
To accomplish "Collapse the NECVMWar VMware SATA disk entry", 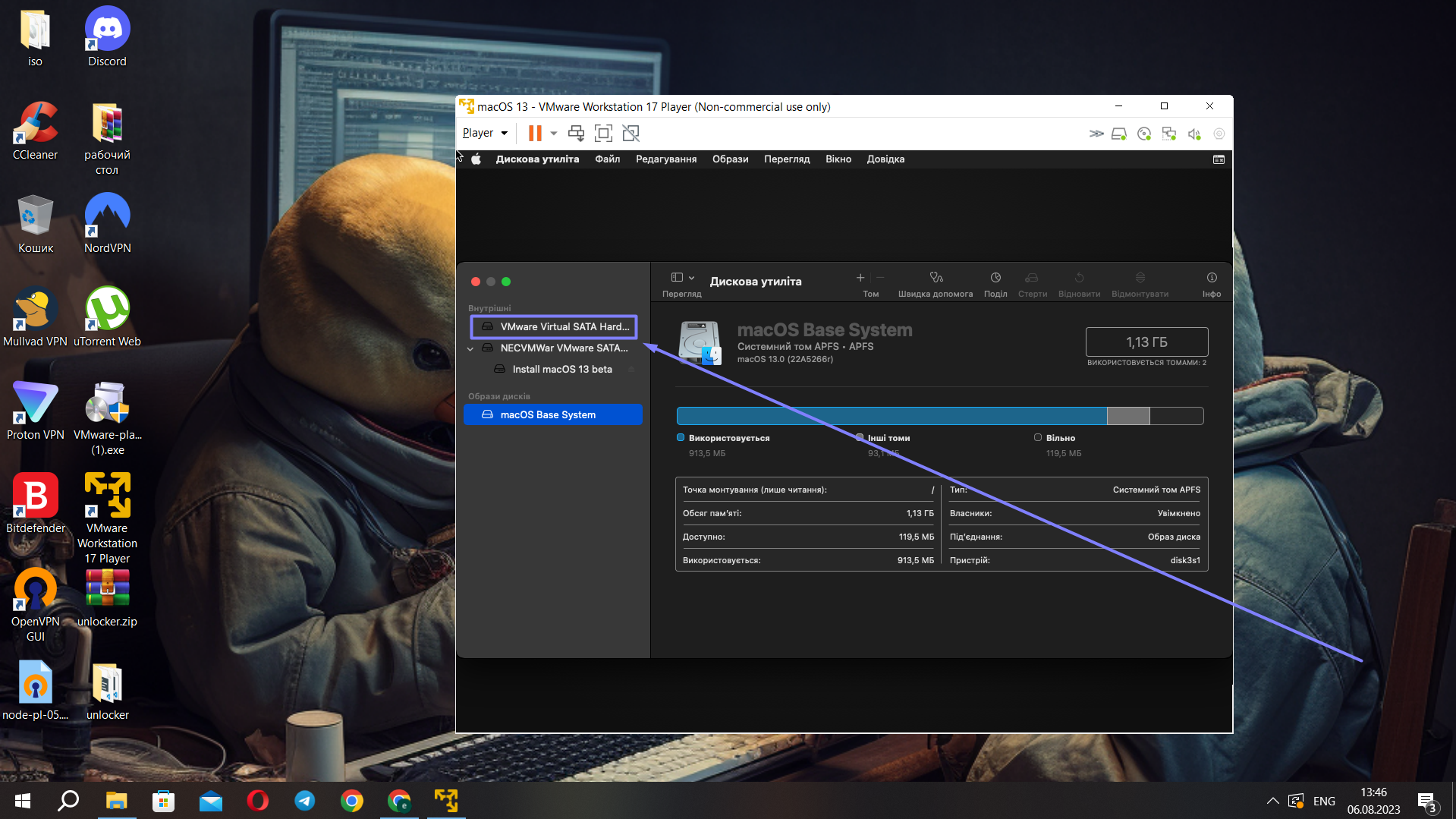I will click(x=470, y=348).
